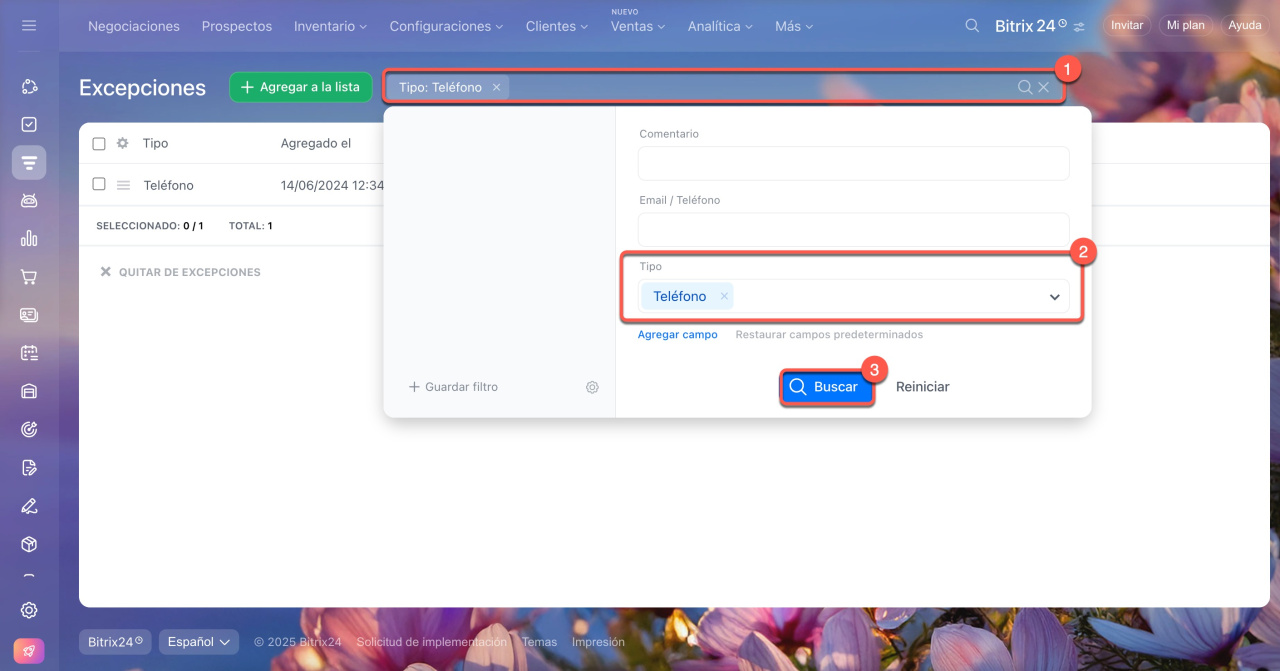The height and width of the screenshot is (671, 1280).
Task: Open sidebar settings gear at bottom
Action: [29, 610]
